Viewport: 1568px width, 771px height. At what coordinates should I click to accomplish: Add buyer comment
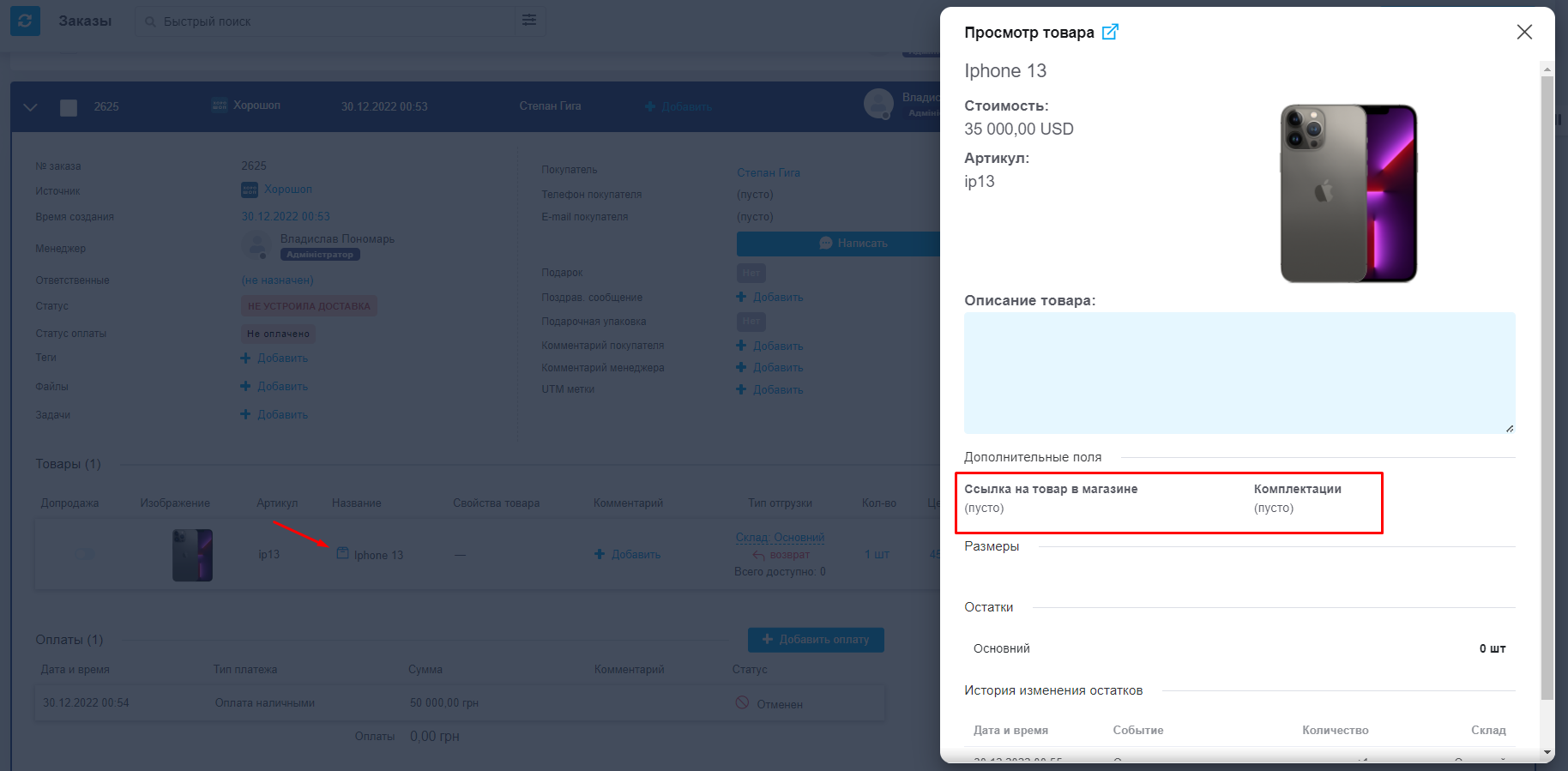click(769, 346)
